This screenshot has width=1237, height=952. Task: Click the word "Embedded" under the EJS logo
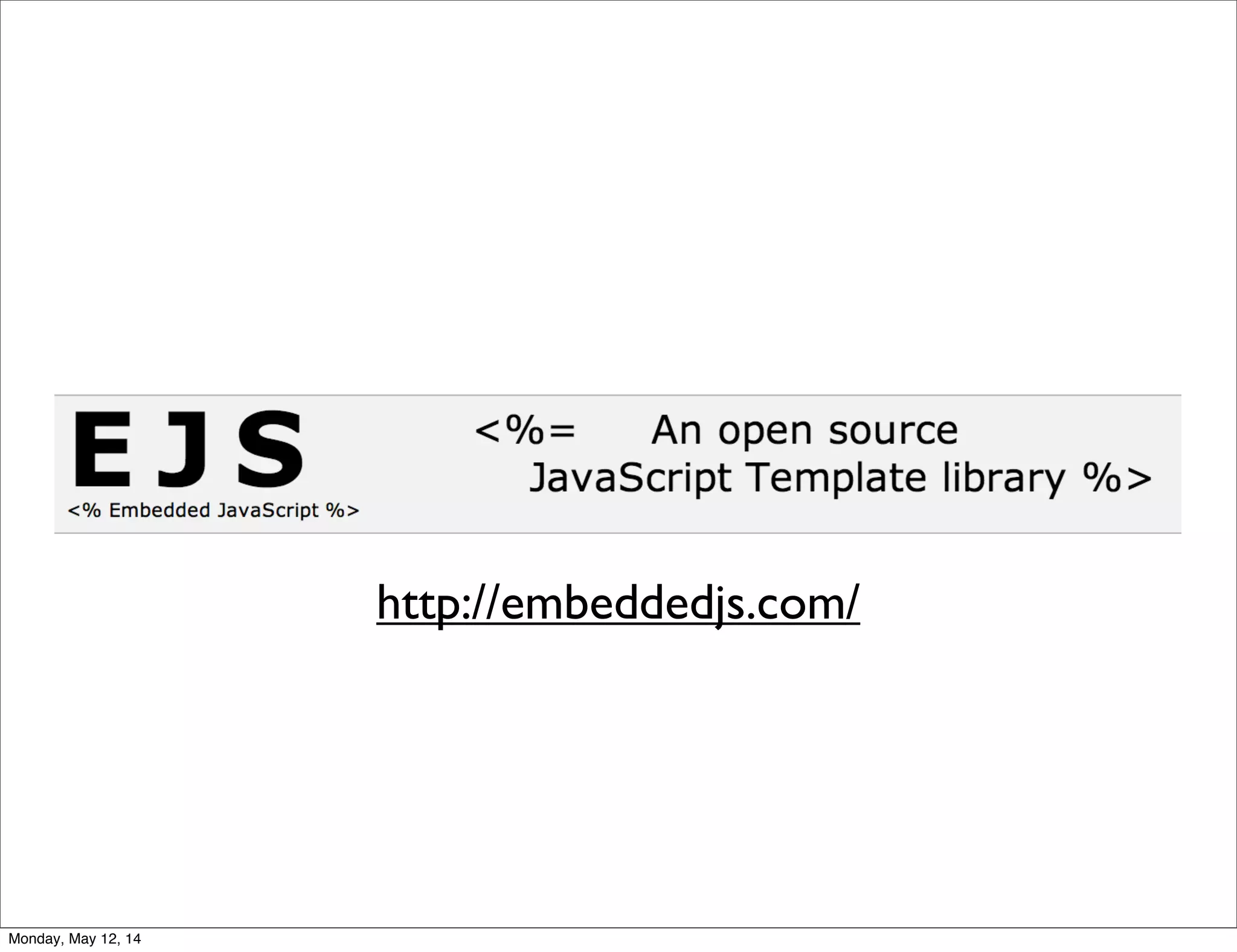159,510
